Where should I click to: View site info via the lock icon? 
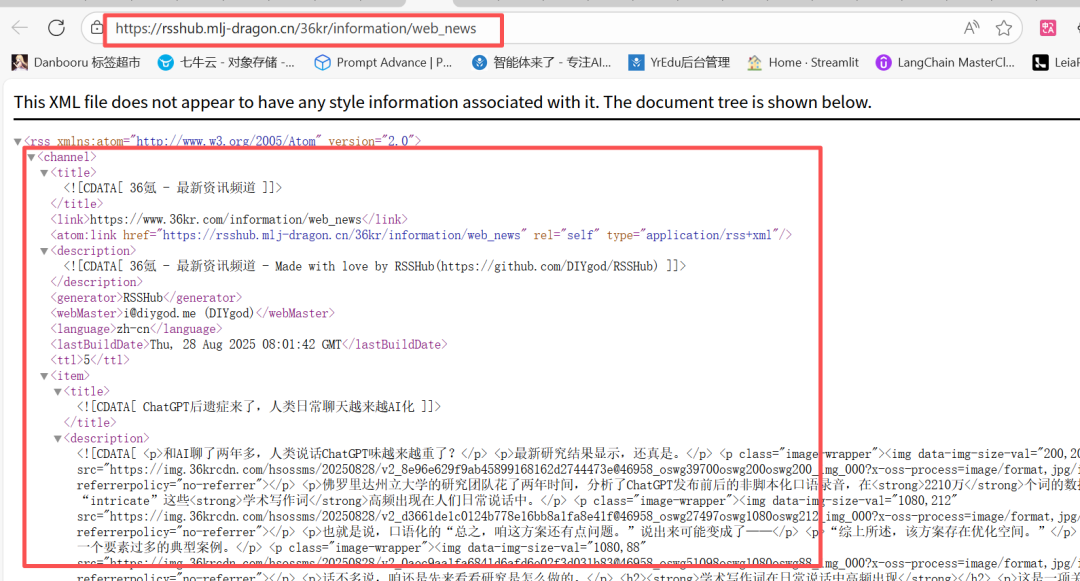[x=97, y=28]
